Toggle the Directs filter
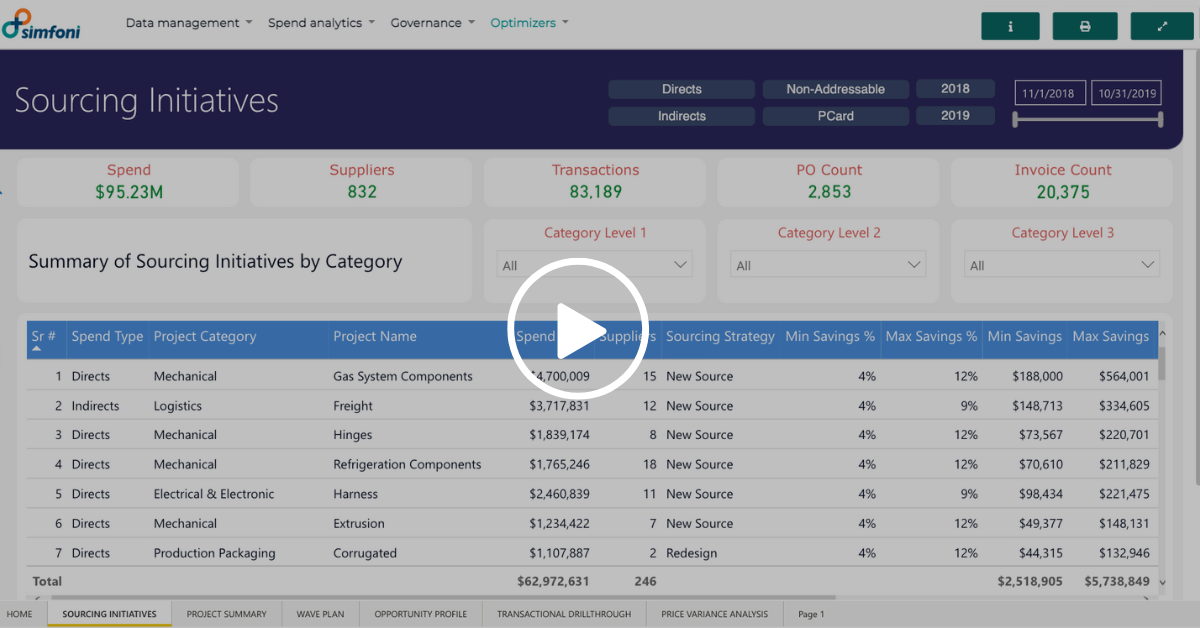This screenshot has height=628, width=1200. [x=681, y=89]
